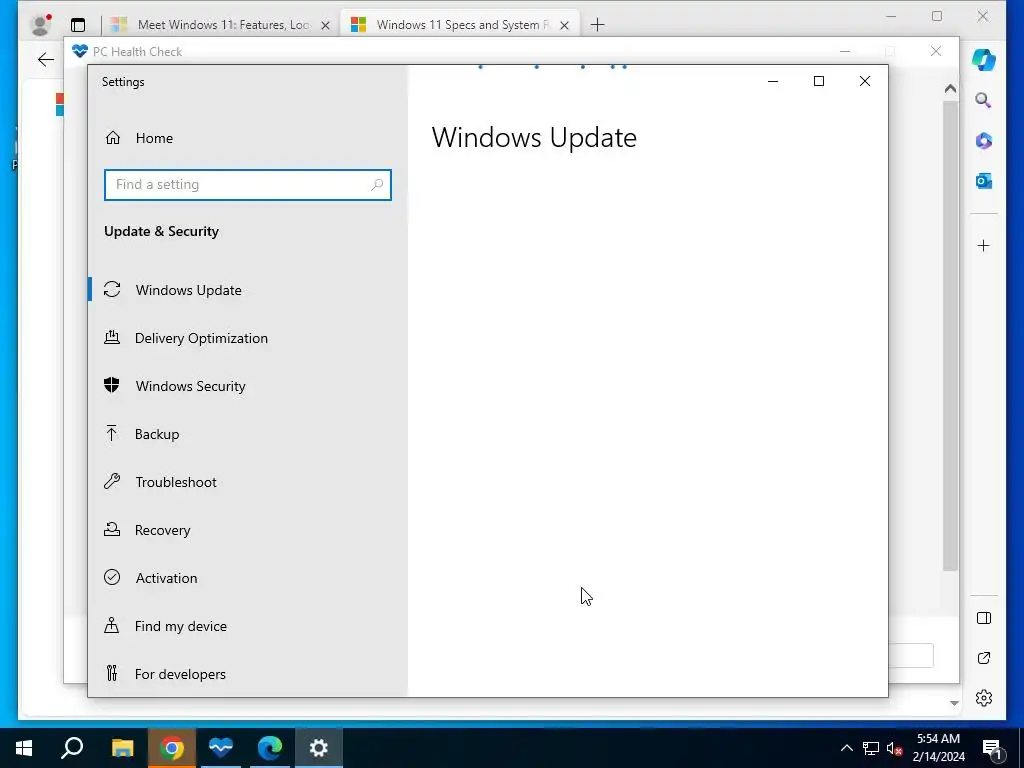Switch to Windows 11 Specs and System tab

coord(460,25)
